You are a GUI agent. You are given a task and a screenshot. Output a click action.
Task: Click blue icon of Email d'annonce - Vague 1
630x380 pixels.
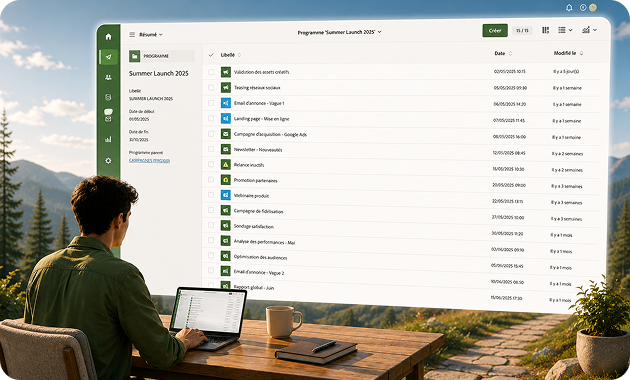coord(226,103)
